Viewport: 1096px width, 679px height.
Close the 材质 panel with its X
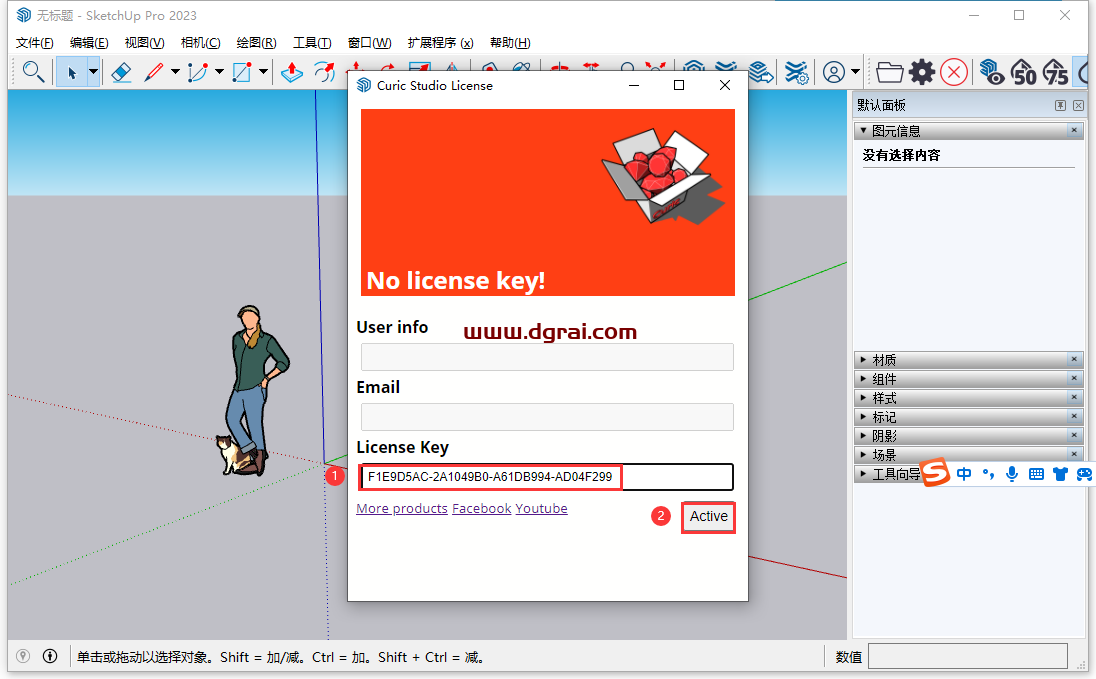(x=1074, y=359)
